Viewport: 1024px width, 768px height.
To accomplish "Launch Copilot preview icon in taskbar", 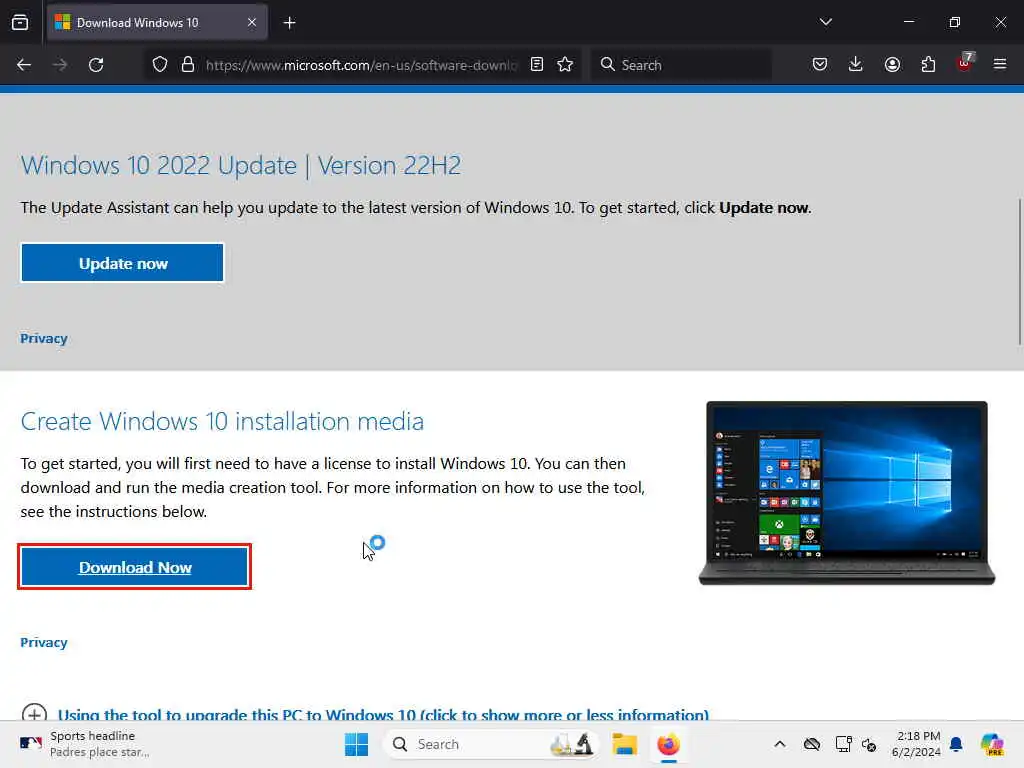I will (x=992, y=744).
